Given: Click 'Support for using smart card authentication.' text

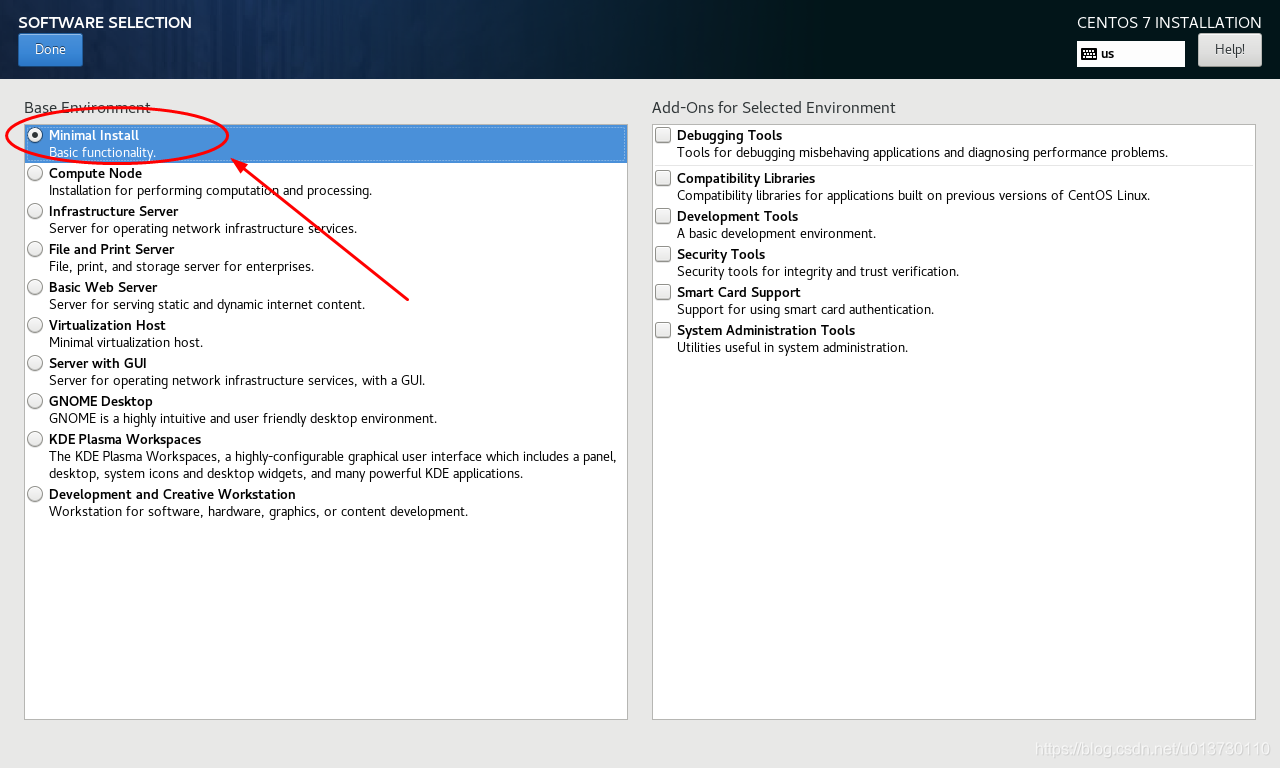Looking at the screenshot, I should 805,309.
